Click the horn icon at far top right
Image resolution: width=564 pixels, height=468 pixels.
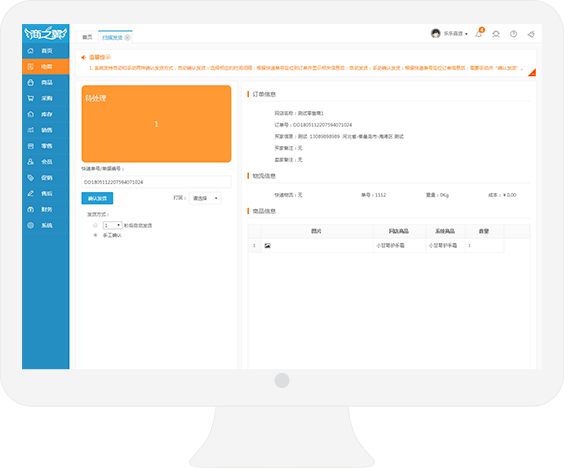pos(531,34)
